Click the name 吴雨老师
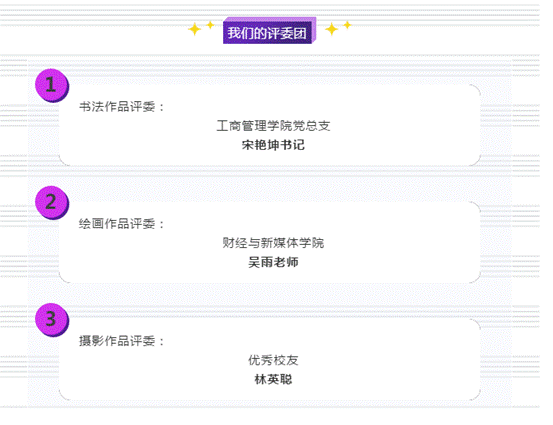 (273, 262)
